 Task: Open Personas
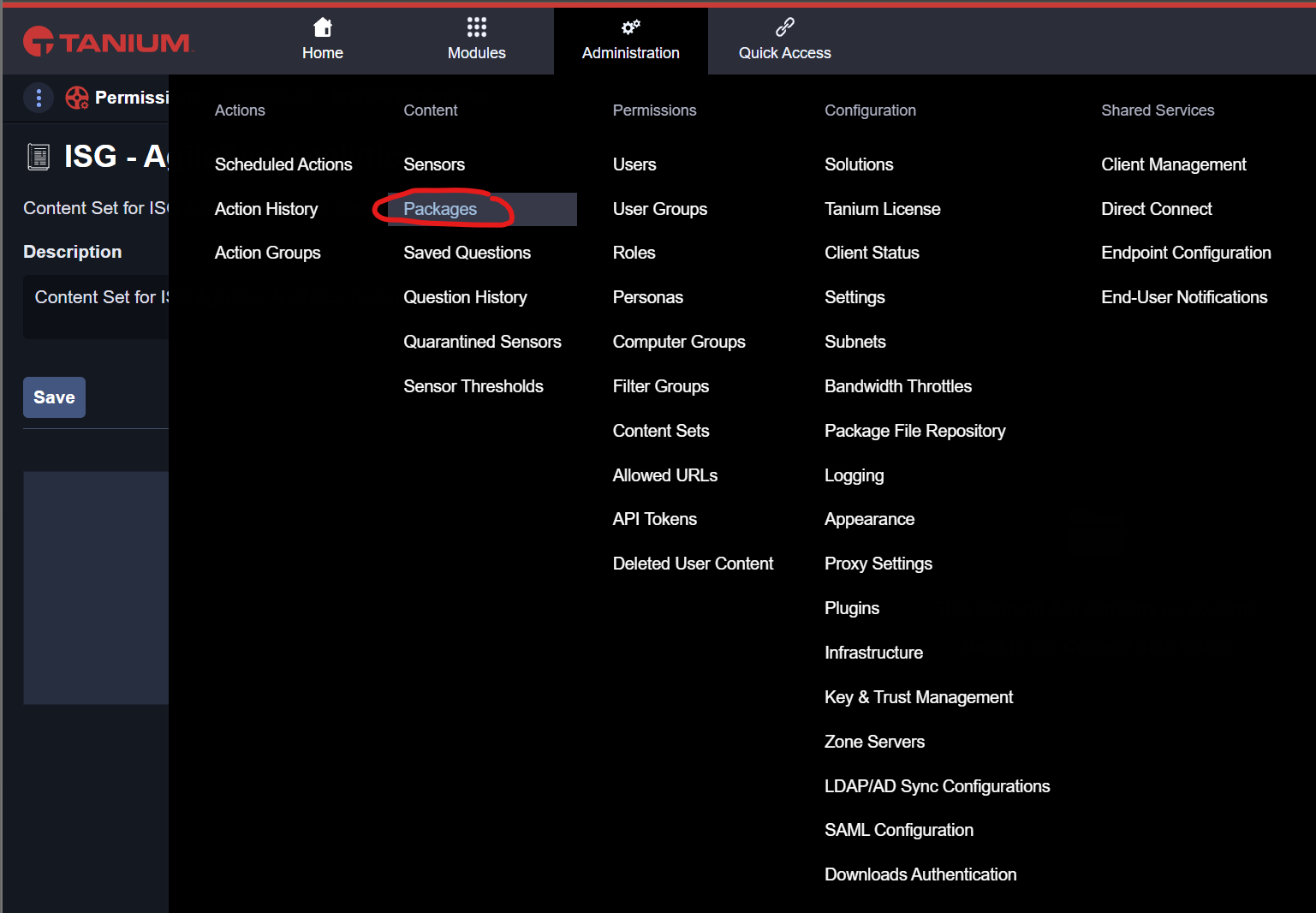pos(648,297)
